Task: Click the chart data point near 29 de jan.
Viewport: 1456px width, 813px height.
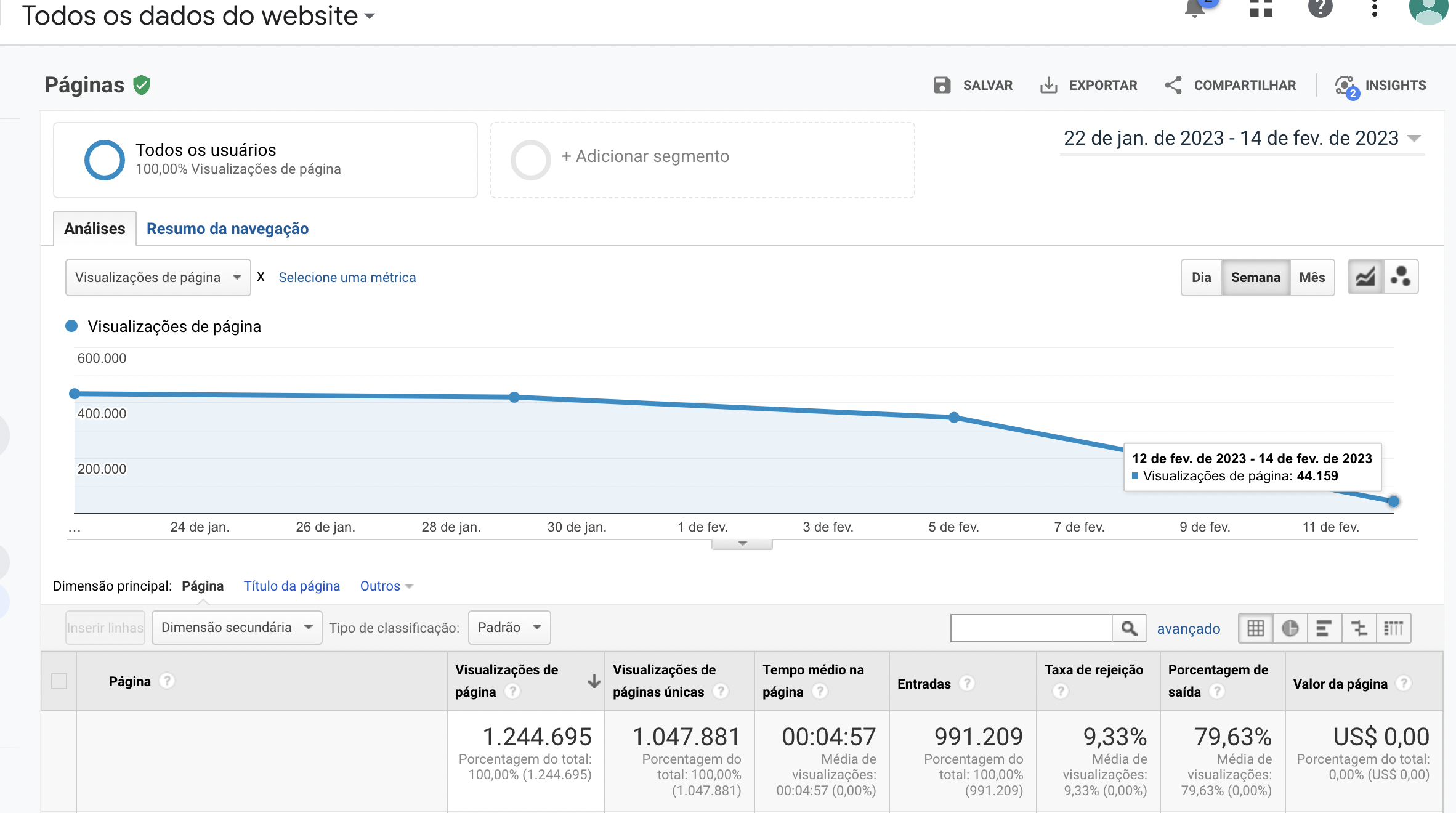Action: tap(514, 397)
